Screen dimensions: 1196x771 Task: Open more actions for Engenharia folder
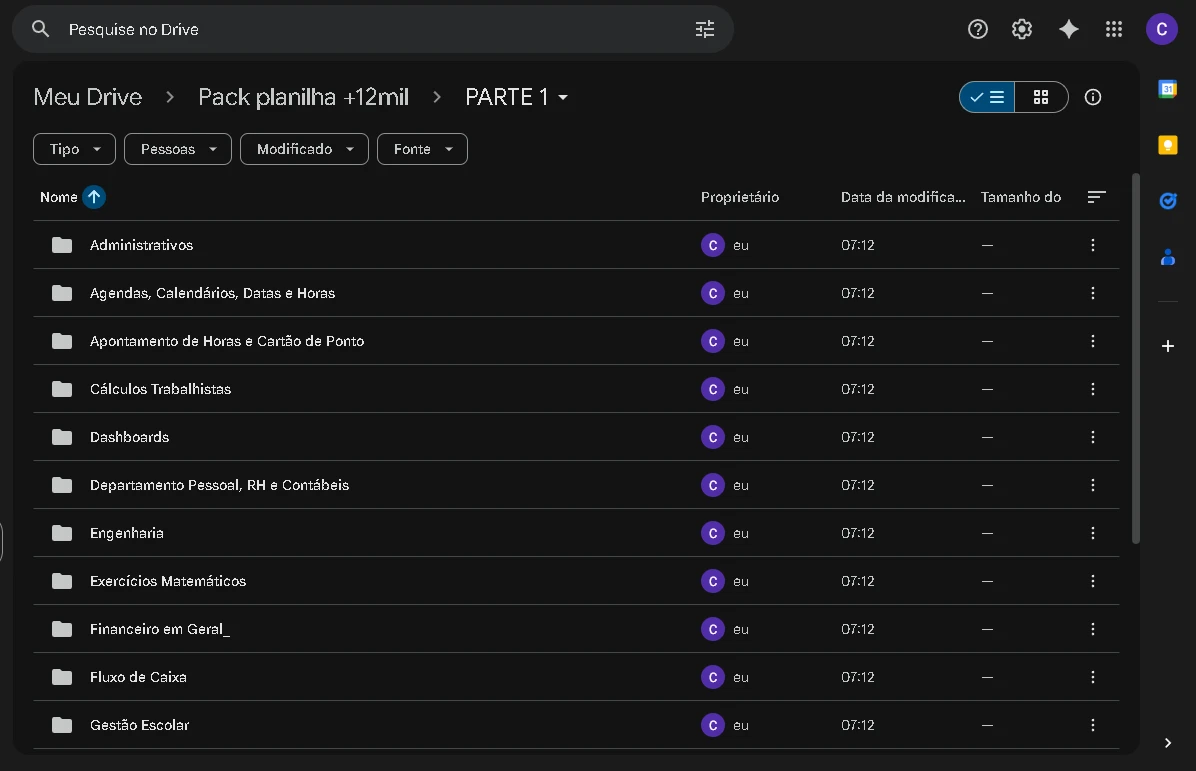pos(1093,533)
